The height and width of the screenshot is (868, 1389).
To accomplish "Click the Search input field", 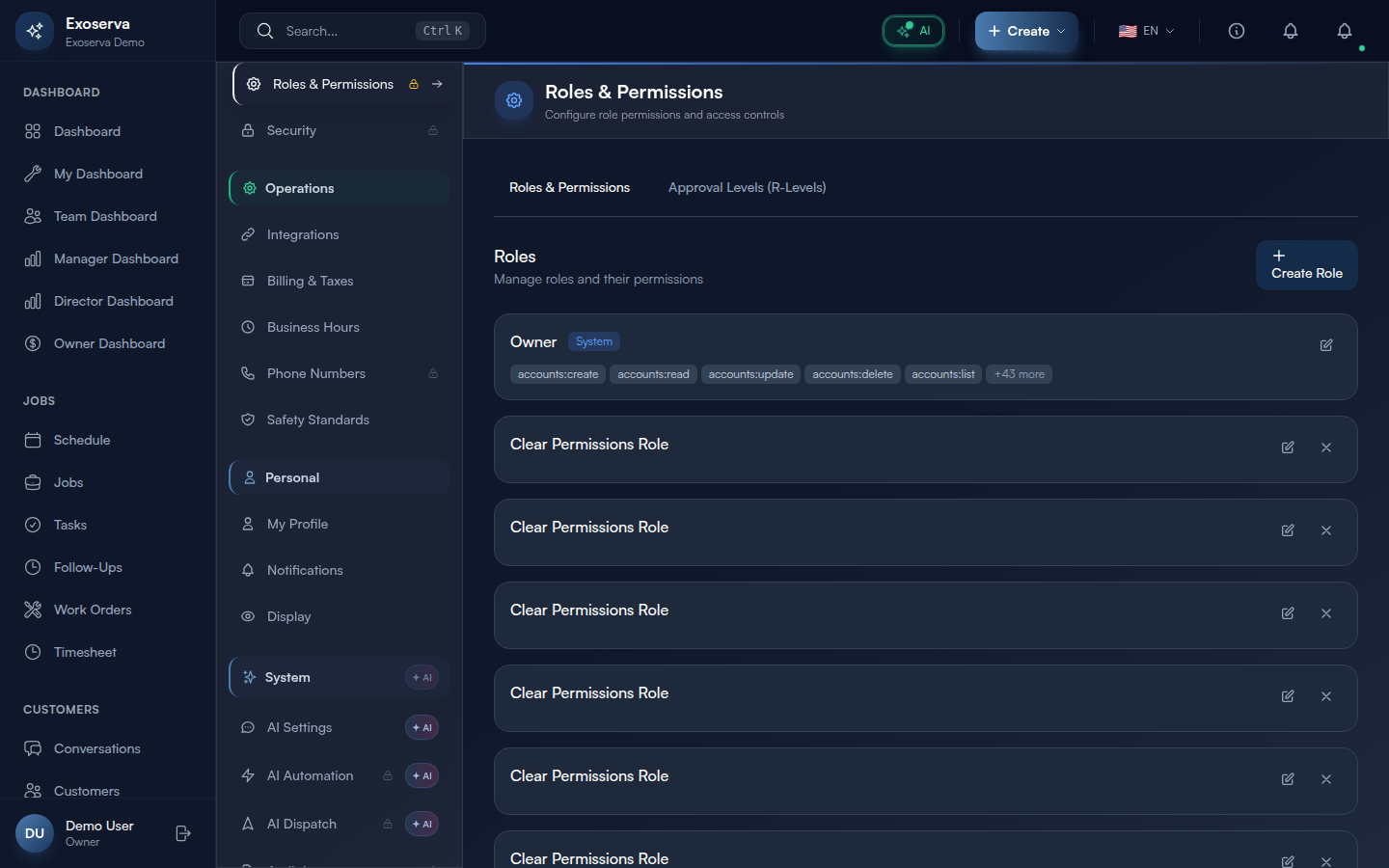I will click(347, 31).
